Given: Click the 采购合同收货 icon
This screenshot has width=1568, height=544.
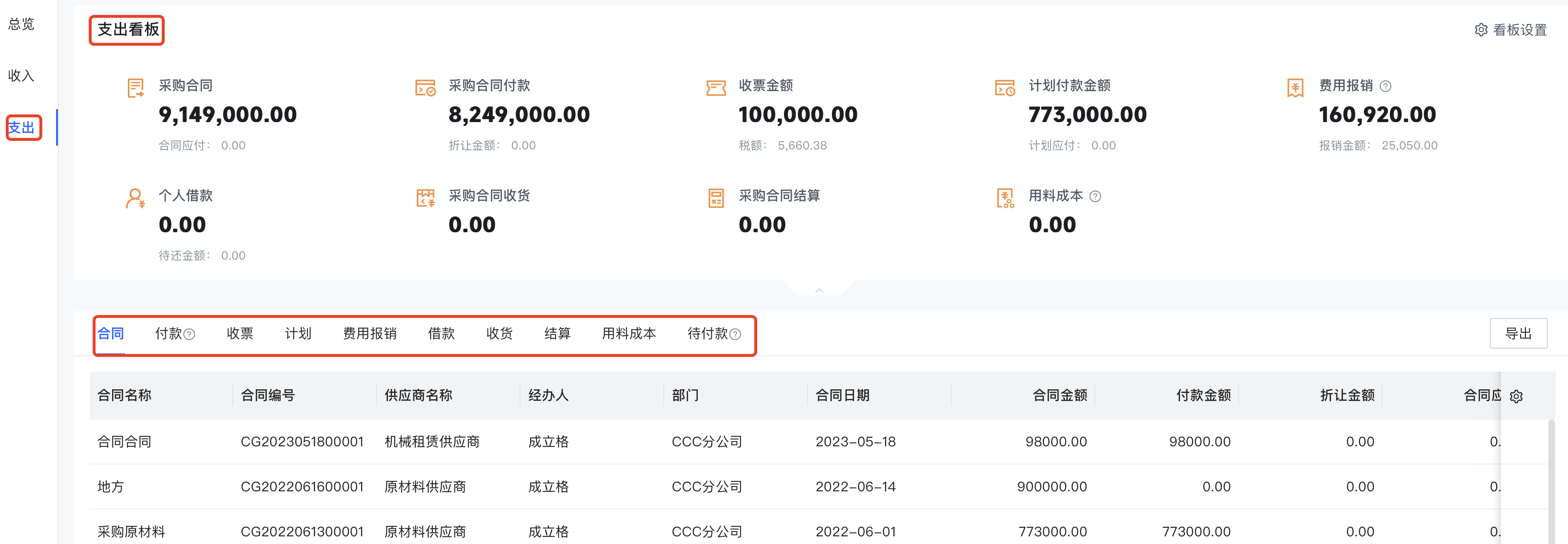Looking at the screenshot, I should point(425,198).
